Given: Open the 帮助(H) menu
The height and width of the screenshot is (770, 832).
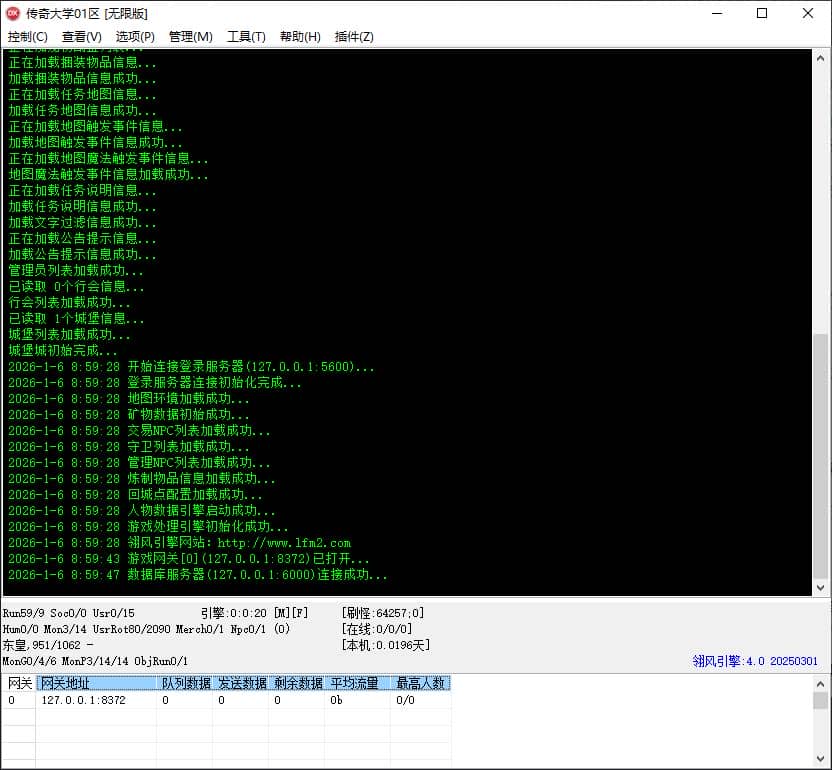Looking at the screenshot, I should pos(300,37).
